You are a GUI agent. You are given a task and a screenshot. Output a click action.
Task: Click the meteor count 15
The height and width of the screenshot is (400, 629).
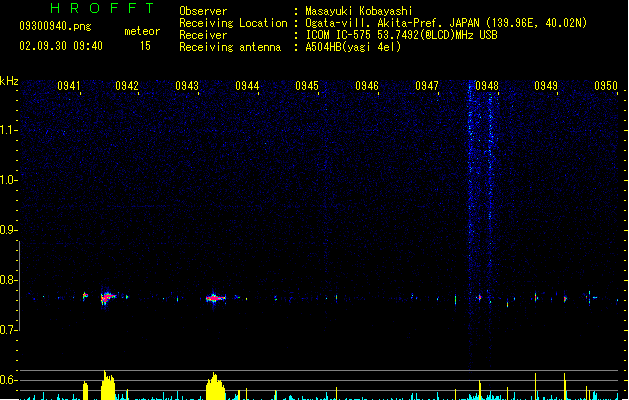pyautogui.click(x=145, y=46)
